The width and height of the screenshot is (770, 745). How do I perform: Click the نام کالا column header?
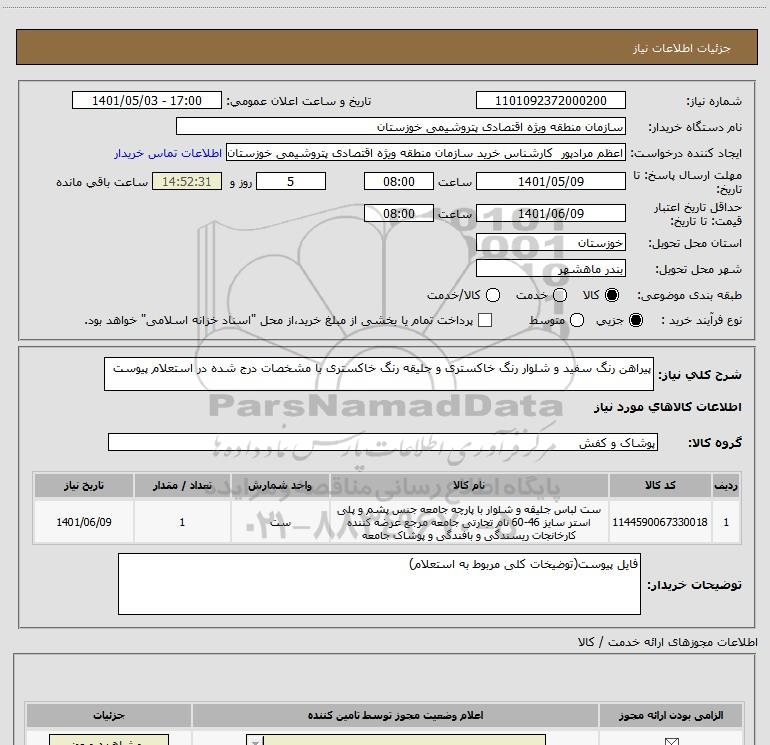coord(468,485)
